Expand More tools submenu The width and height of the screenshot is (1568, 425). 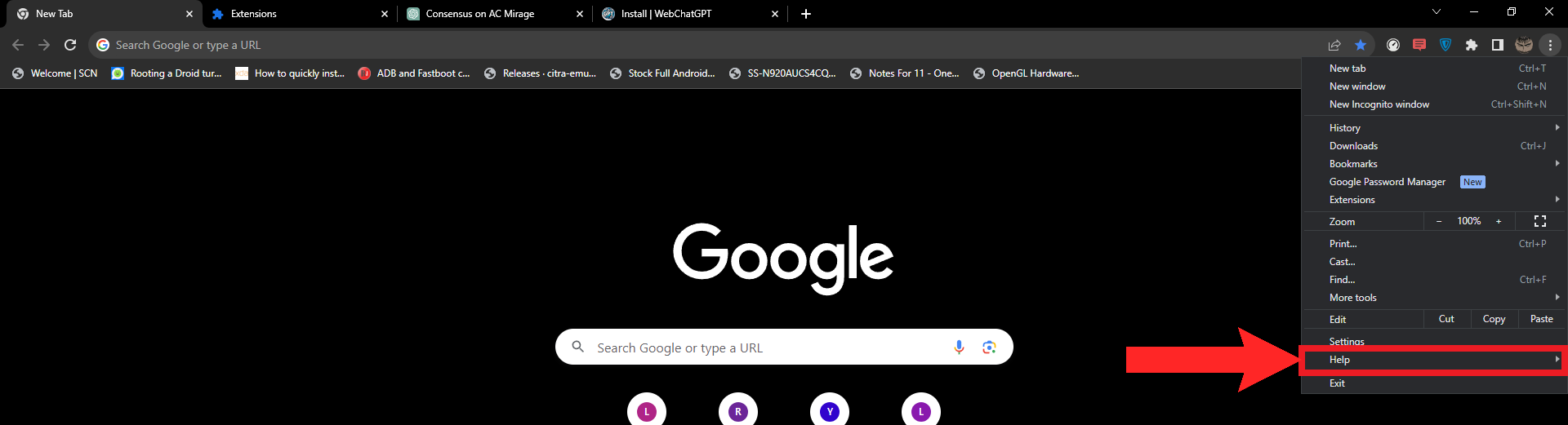click(x=1433, y=298)
